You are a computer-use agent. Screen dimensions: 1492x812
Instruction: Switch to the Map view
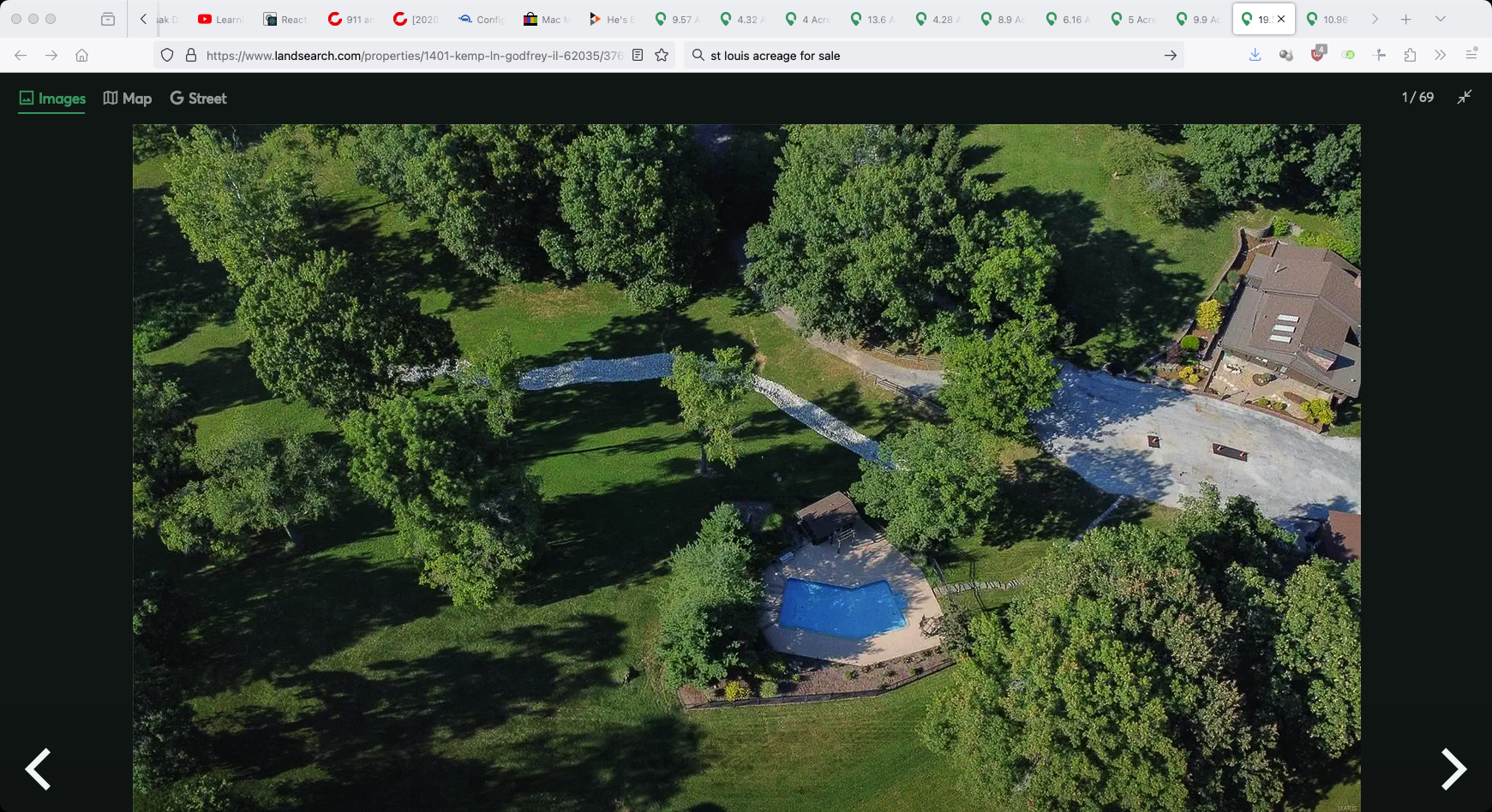(x=128, y=99)
